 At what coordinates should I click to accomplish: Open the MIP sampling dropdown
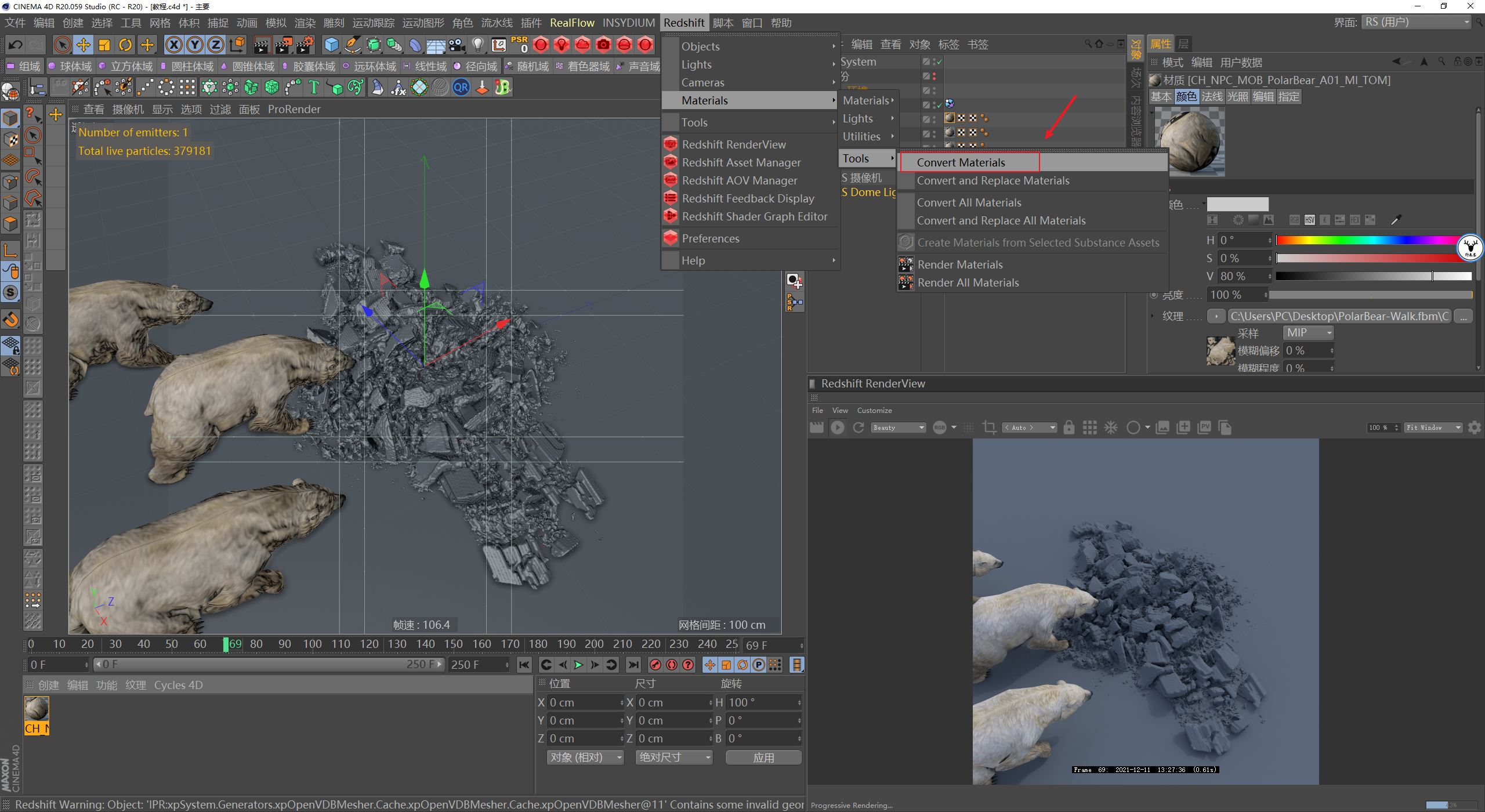1309,333
